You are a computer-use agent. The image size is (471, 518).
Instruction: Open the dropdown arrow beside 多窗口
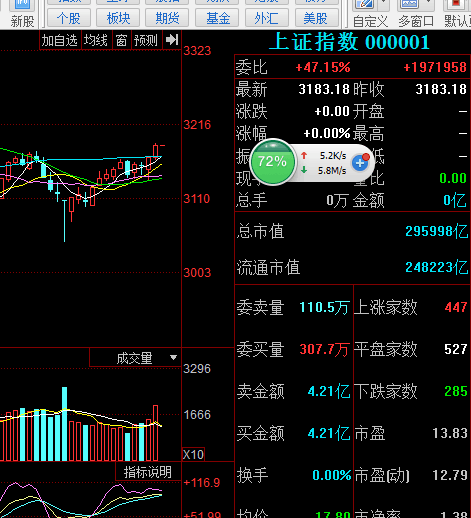coord(428,4)
